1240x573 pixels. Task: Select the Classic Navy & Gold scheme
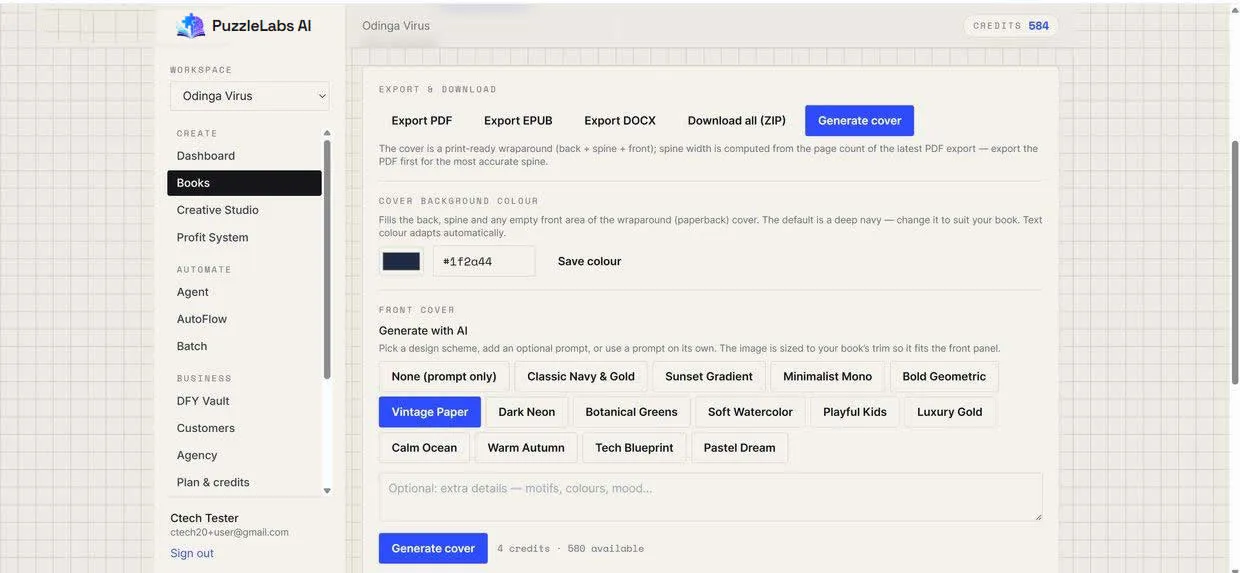pyautogui.click(x=581, y=376)
